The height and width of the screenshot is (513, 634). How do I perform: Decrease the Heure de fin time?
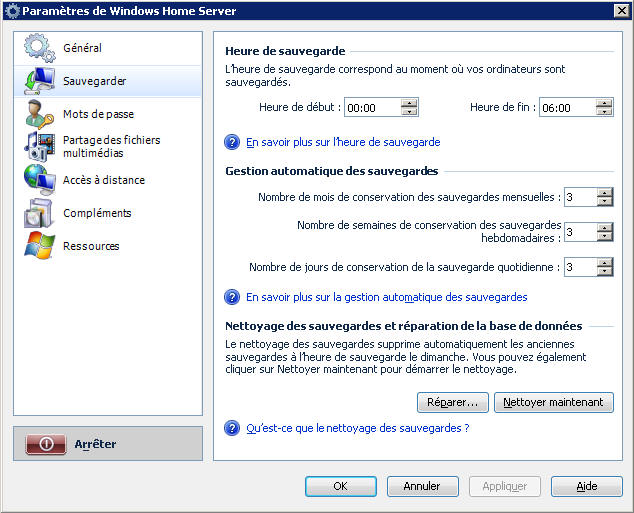pos(604,112)
